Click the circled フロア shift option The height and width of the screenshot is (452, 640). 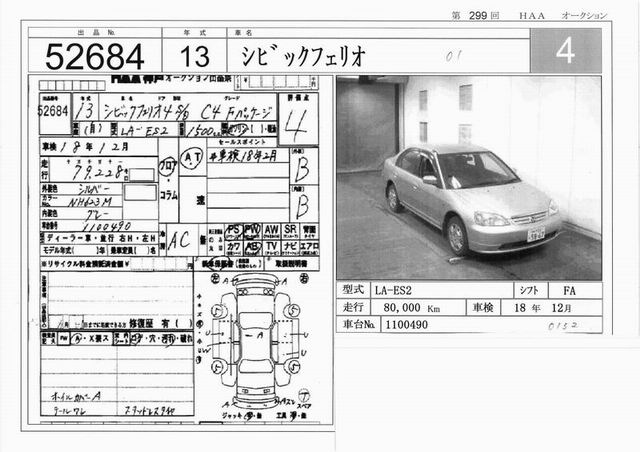coord(168,166)
